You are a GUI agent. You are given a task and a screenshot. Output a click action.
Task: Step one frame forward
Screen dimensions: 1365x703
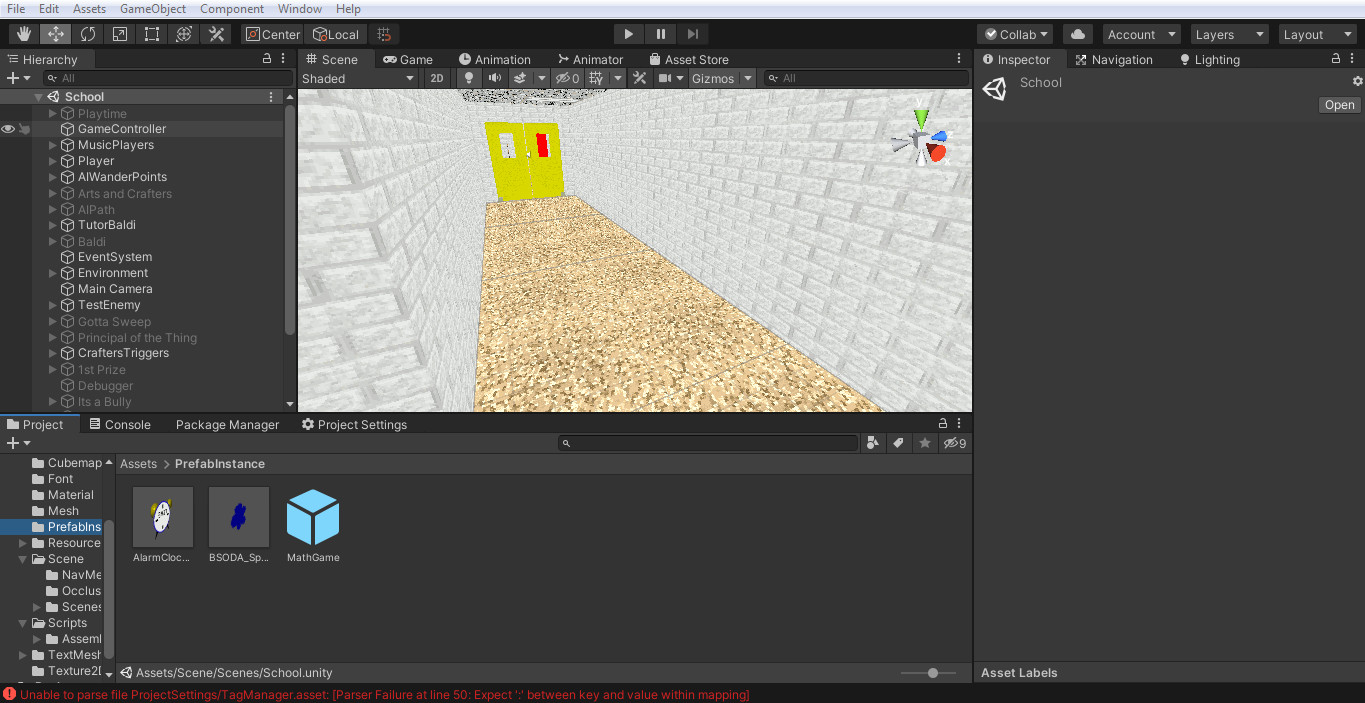691,33
